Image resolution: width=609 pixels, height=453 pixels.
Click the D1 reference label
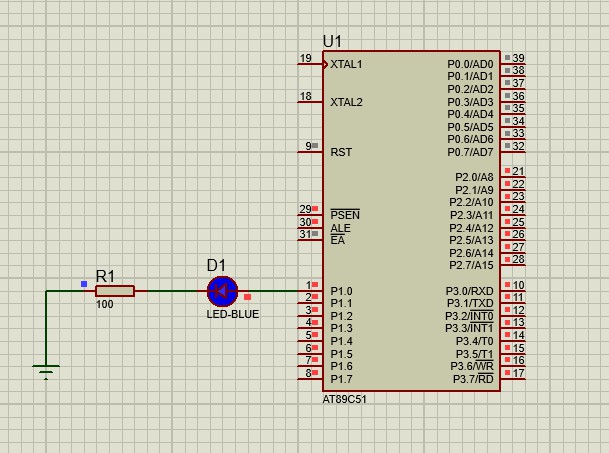tap(216, 265)
